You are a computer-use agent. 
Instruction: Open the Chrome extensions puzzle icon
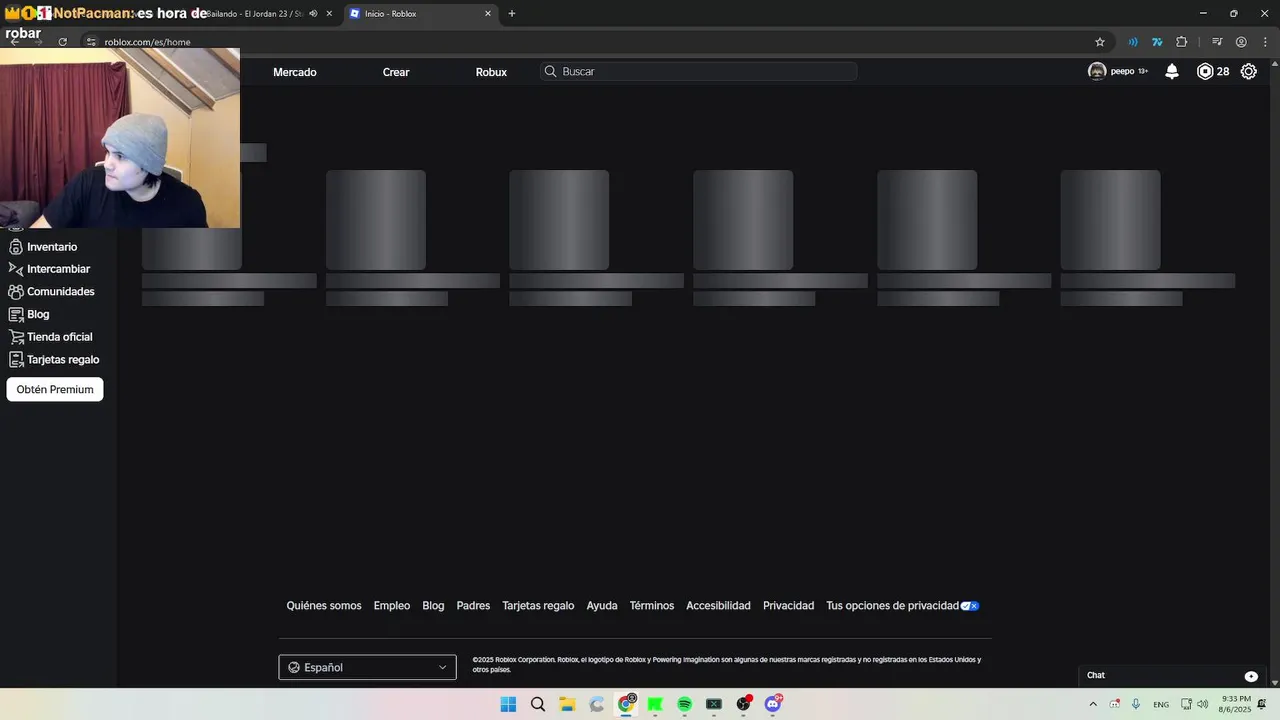pos(1182,42)
